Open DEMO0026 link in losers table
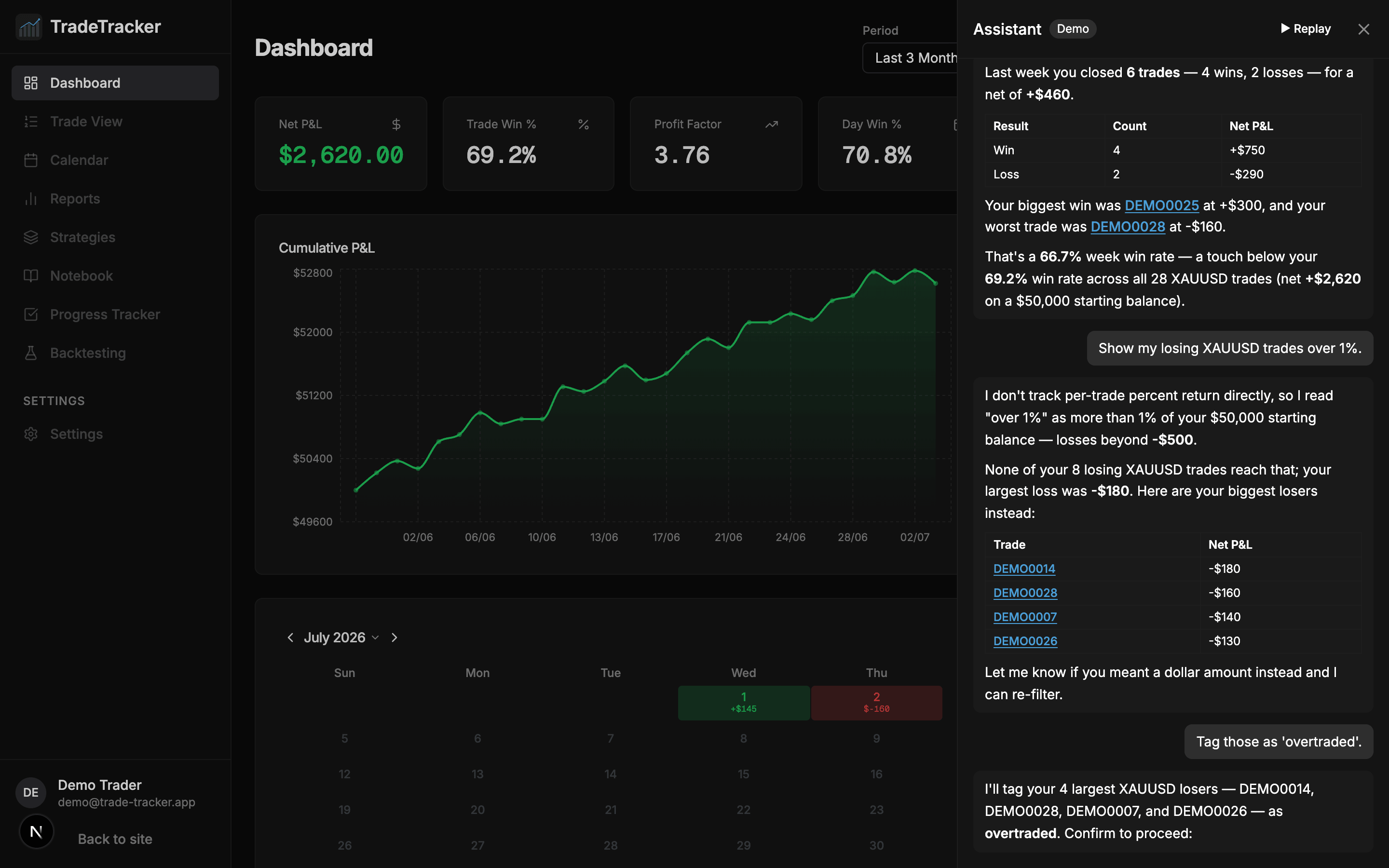 [x=1025, y=641]
